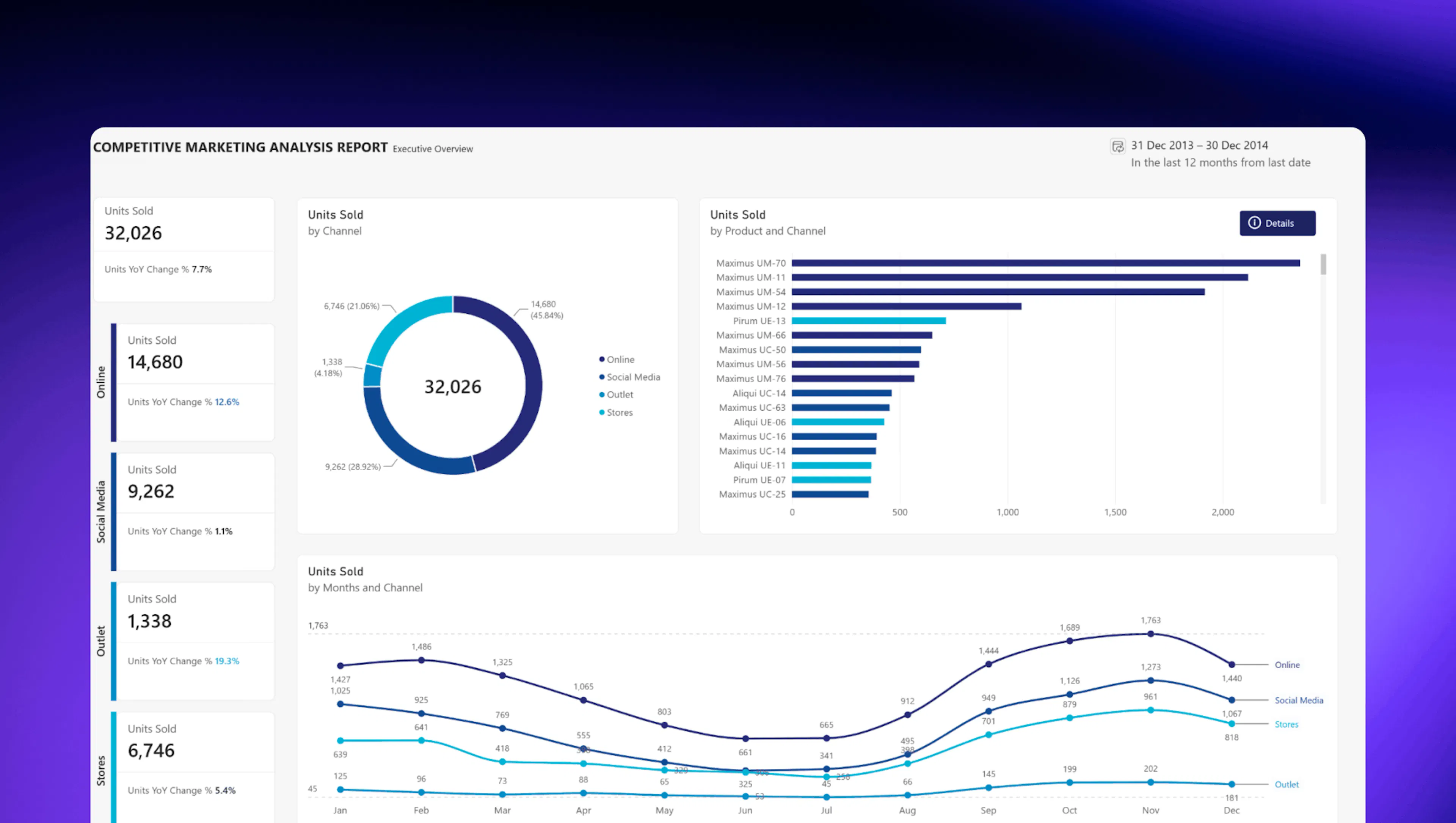This screenshot has height=823, width=1456.
Task: Select the Social Media legend item
Action: click(x=630, y=377)
